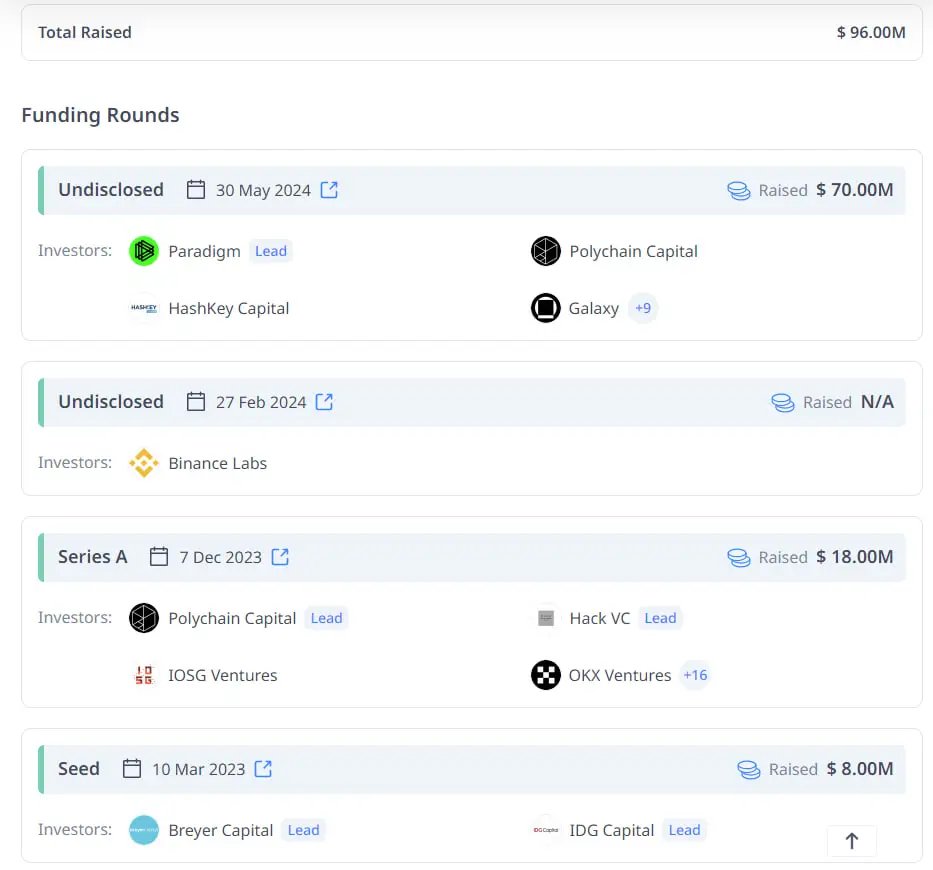Click the 'Total Raised' label
Image resolution: width=933 pixels, height=870 pixels.
[84, 32]
